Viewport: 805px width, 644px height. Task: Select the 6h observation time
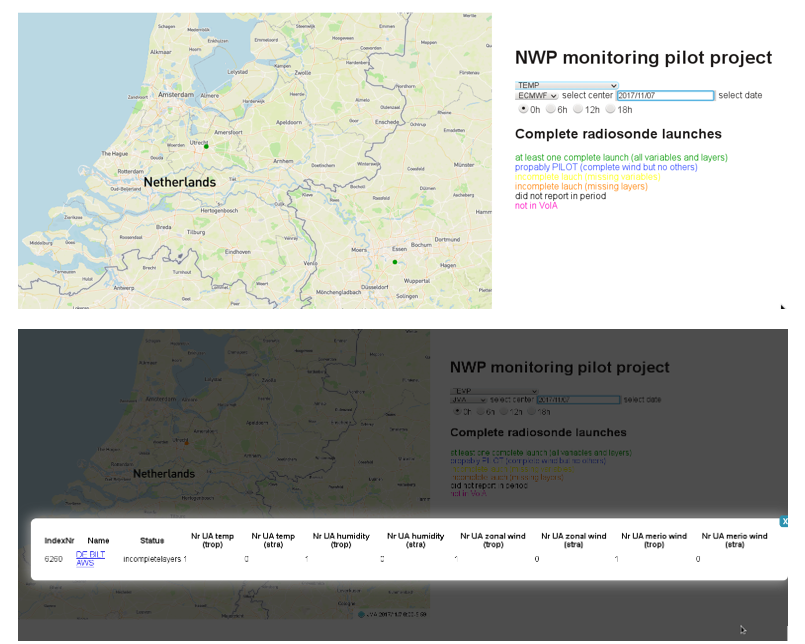pos(550,109)
